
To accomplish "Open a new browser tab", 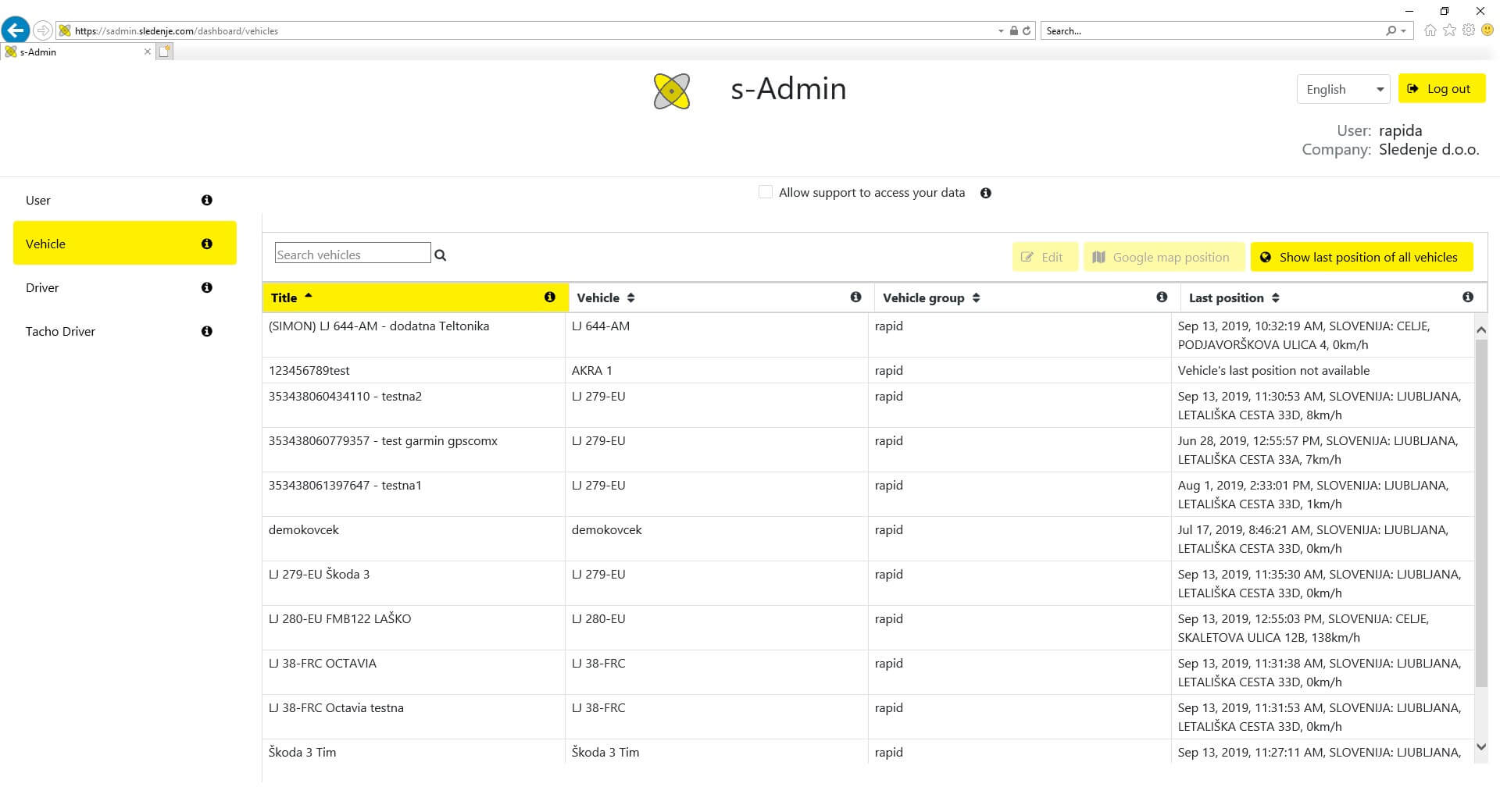I will coord(164,52).
